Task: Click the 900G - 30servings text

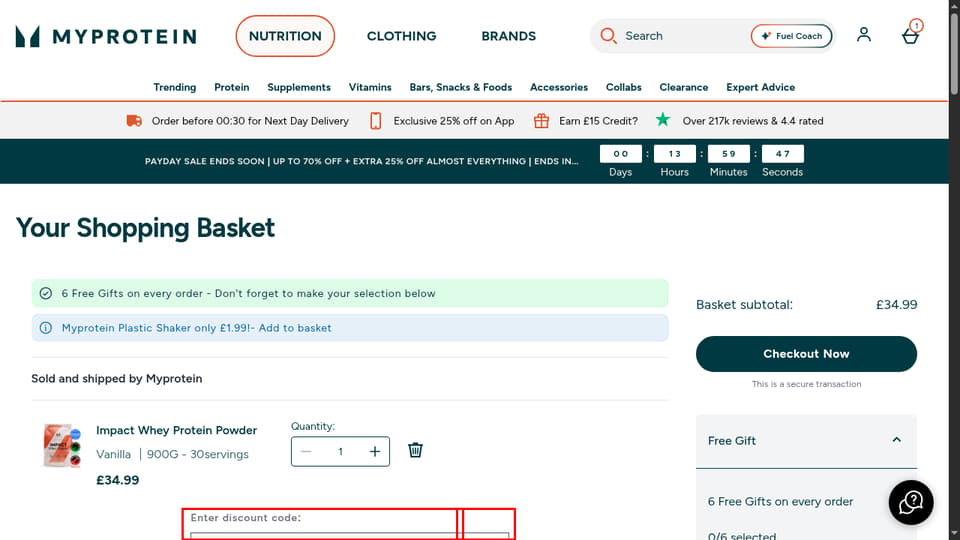Action: pyautogui.click(x=197, y=454)
